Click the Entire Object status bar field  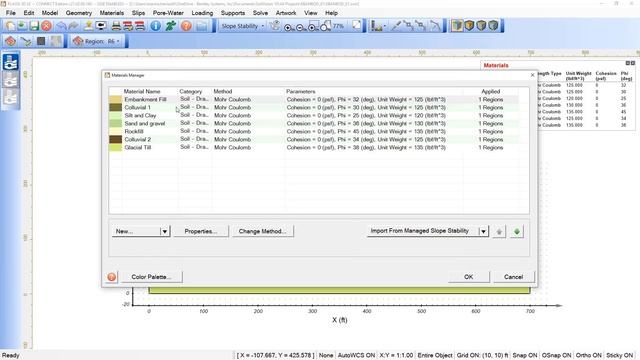coord(435,356)
